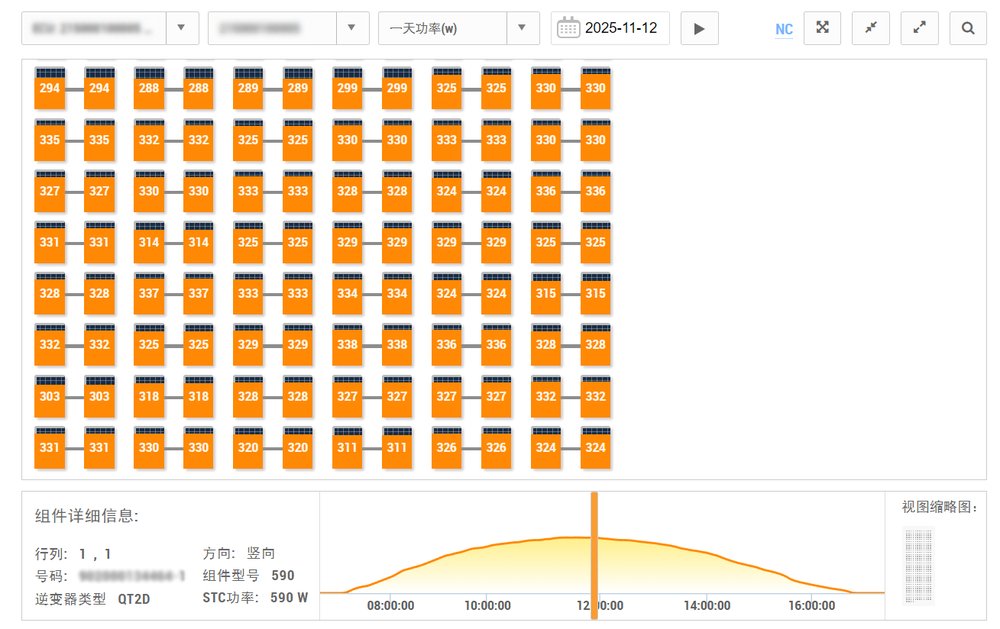Click the orange timeline slider handle
The height and width of the screenshot is (629, 1000).
coord(593,555)
